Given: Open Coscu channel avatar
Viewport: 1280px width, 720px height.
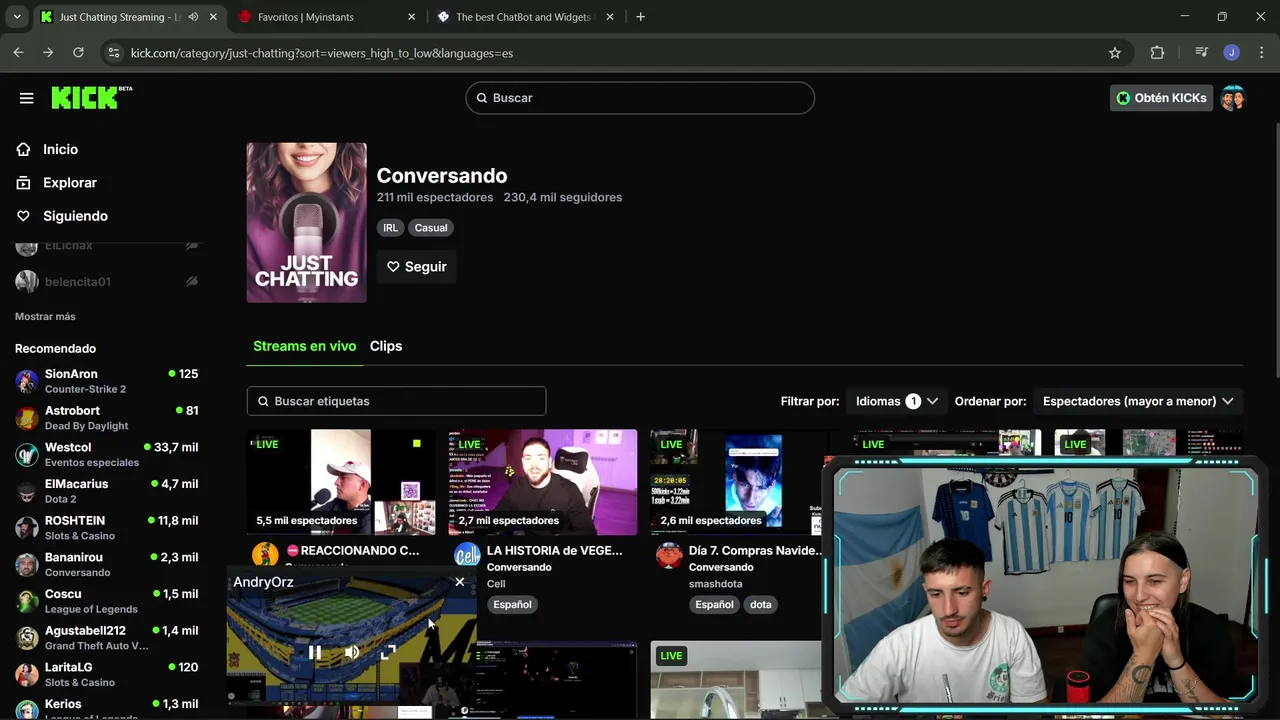Looking at the screenshot, I should 27,601.
